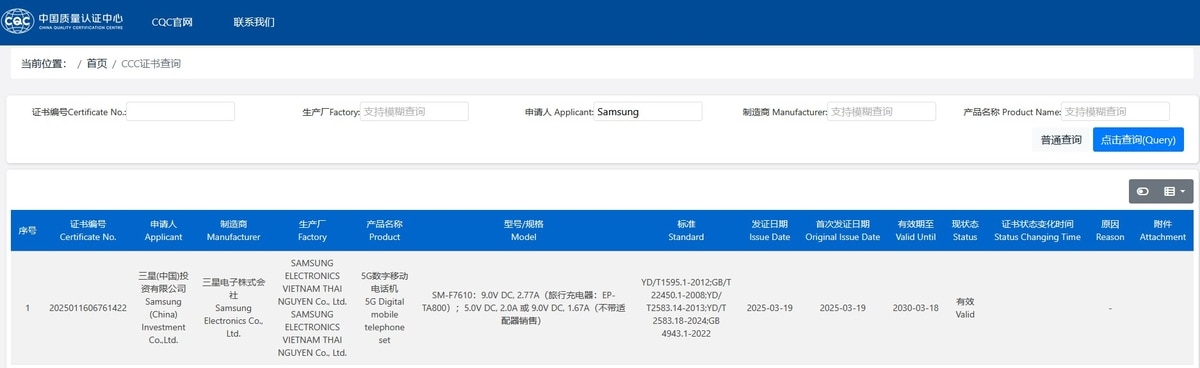Open the table columns dropdown

1174,191
